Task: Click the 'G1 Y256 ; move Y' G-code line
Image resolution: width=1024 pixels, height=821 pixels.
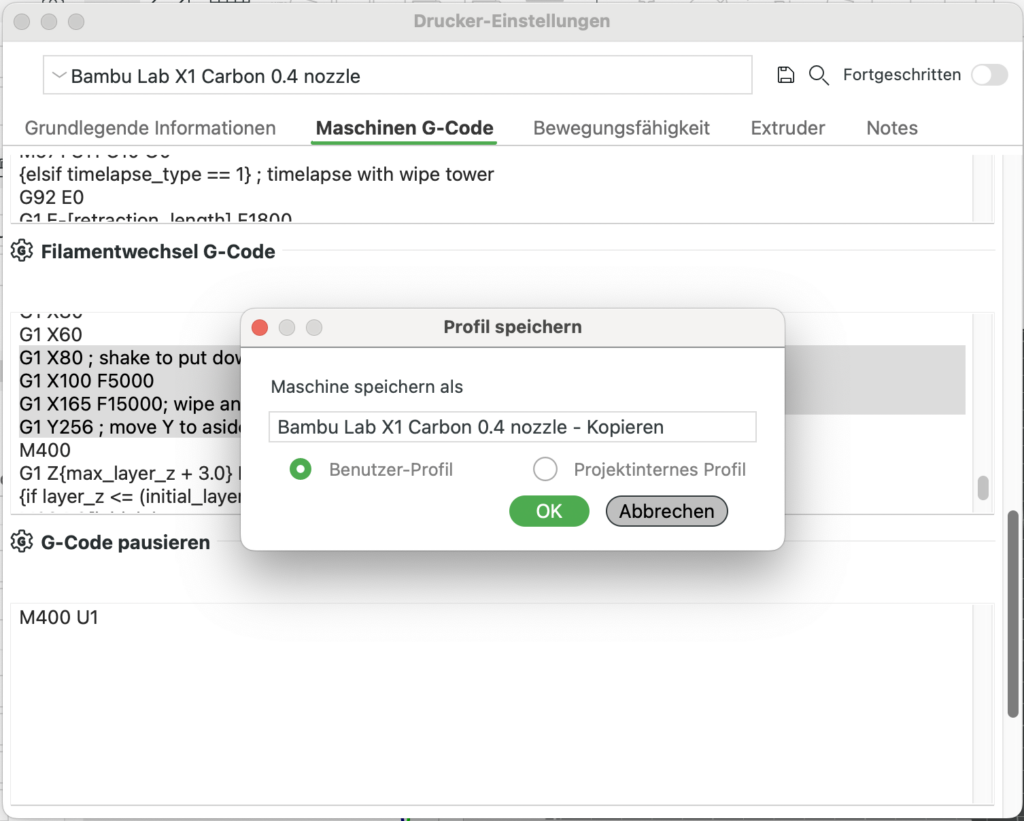Action: tap(131, 427)
